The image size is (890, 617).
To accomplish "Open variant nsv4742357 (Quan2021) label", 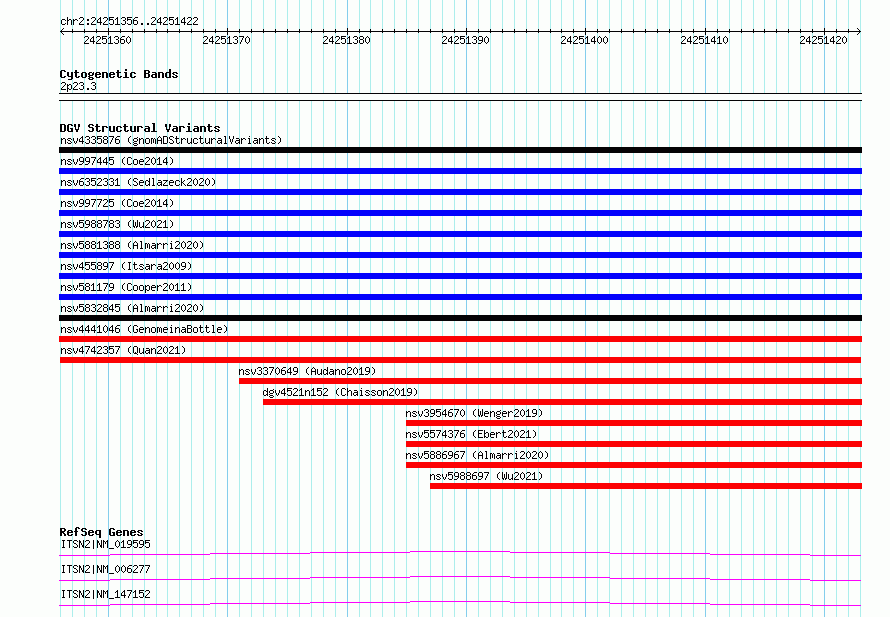I will 123,350.
